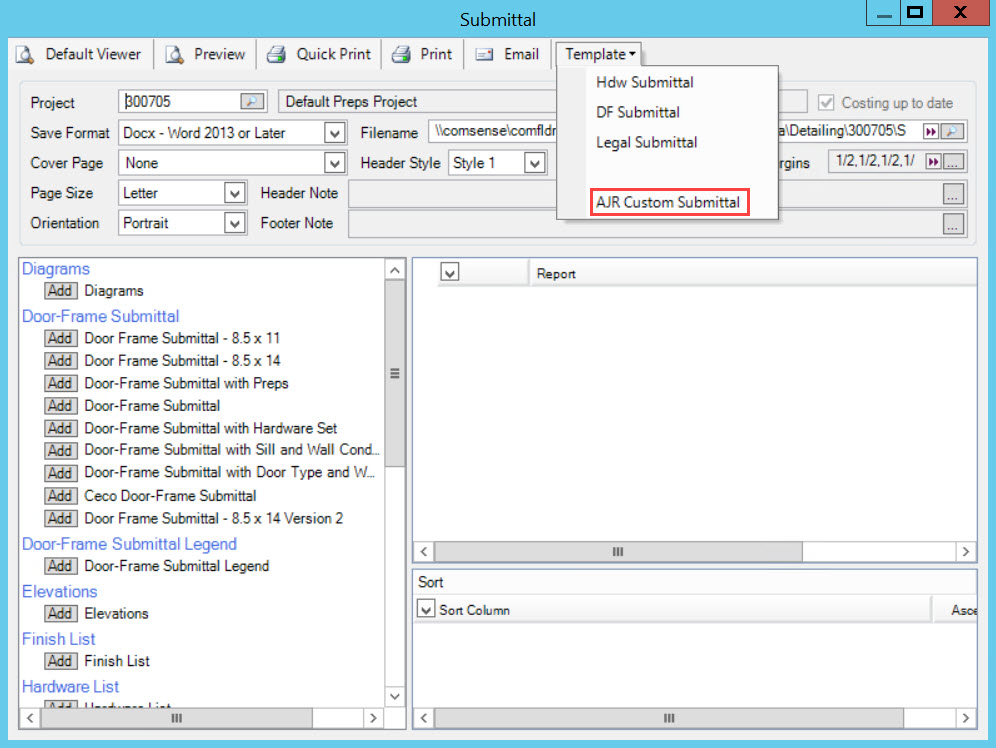Open the Header Note ellipsis button
The width and height of the screenshot is (996, 748).
pyautogui.click(x=953, y=194)
